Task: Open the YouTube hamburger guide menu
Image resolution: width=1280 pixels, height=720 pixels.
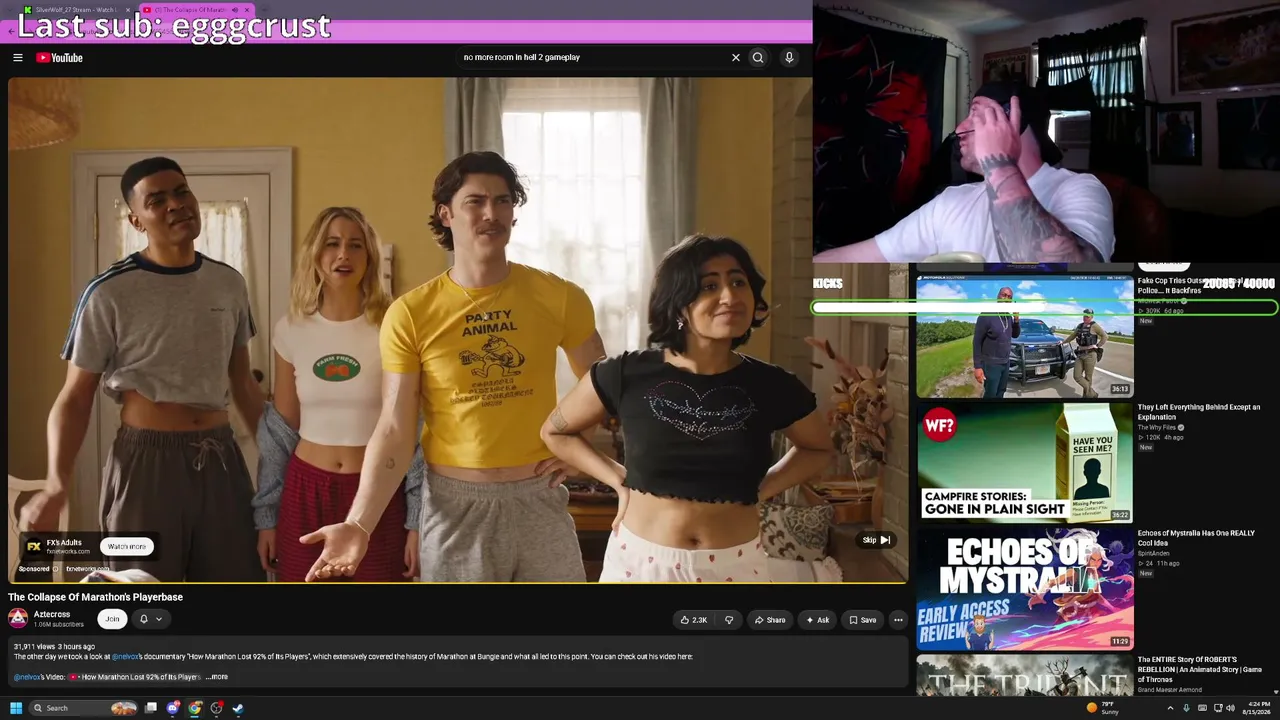Action: pyautogui.click(x=18, y=58)
